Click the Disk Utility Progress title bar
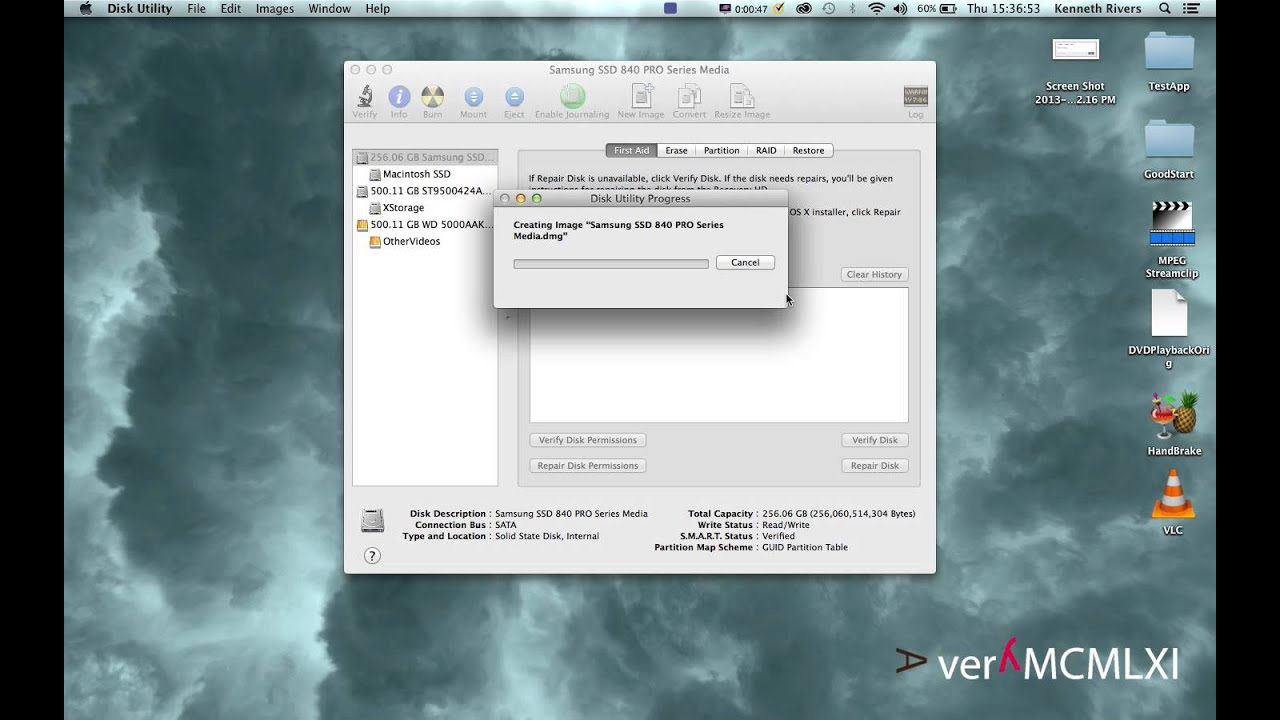The width and height of the screenshot is (1280, 720). click(640, 199)
